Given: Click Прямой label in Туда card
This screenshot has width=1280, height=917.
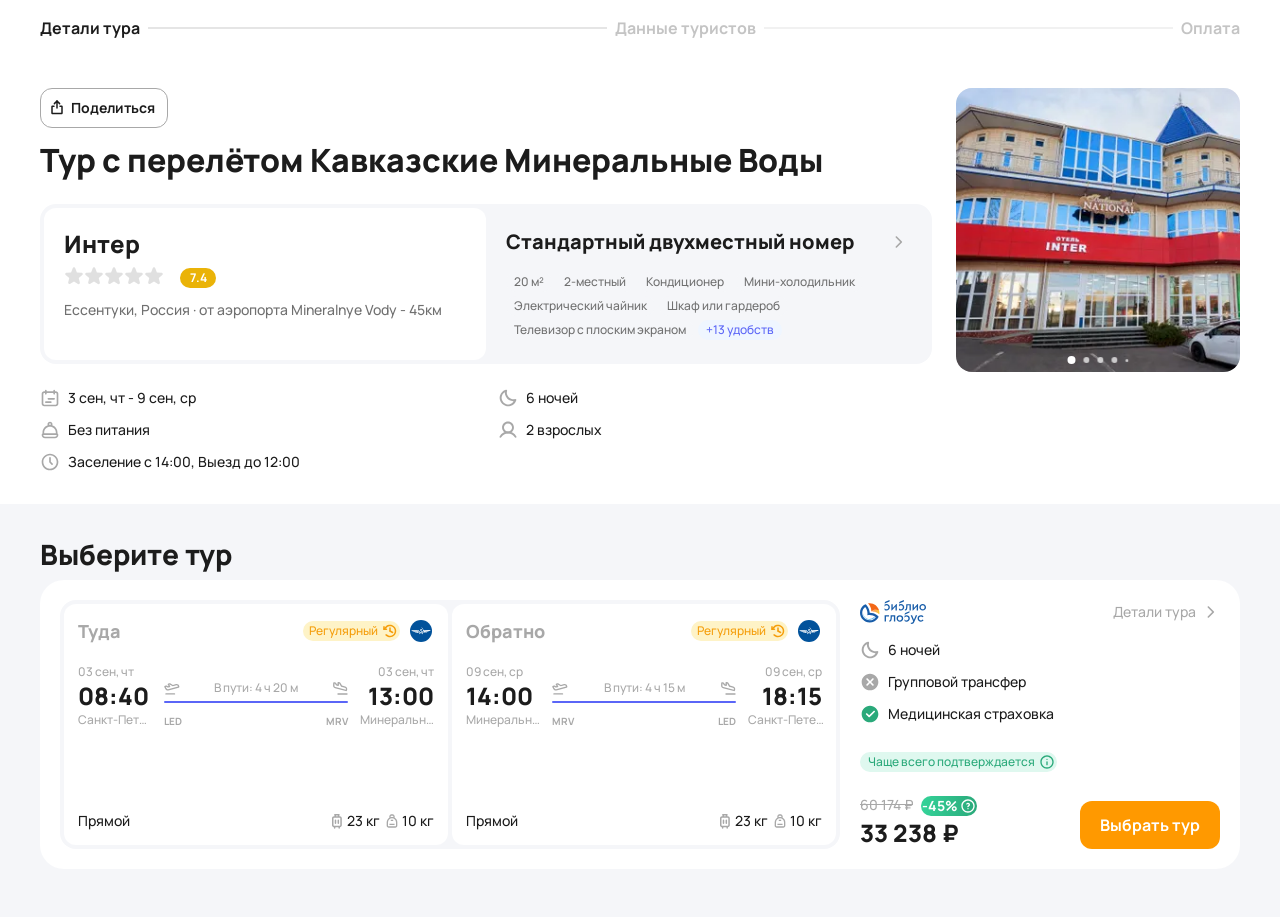Looking at the screenshot, I should pos(104,821).
